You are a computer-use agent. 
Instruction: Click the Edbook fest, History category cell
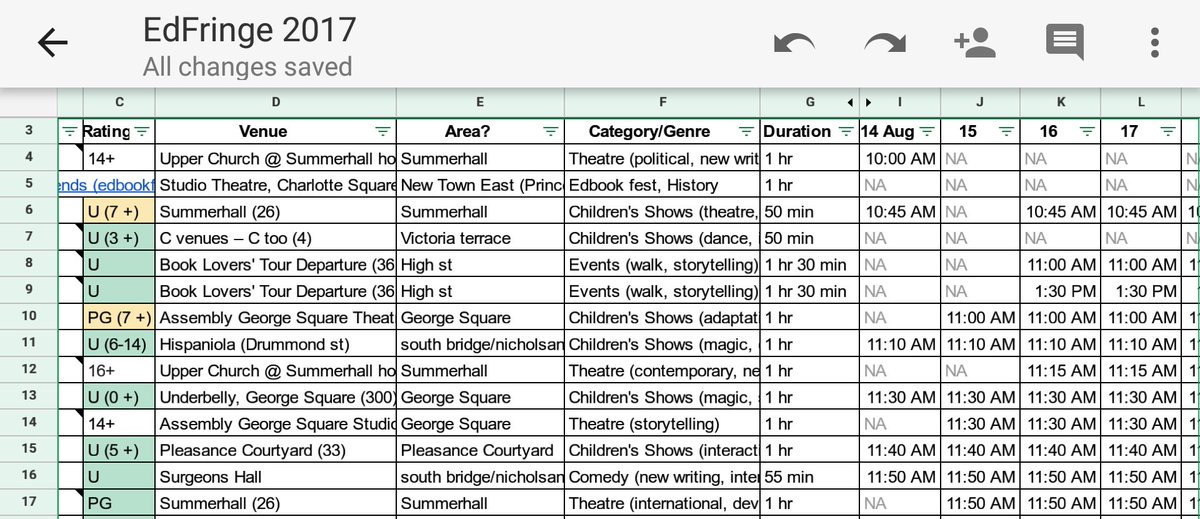tap(662, 185)
